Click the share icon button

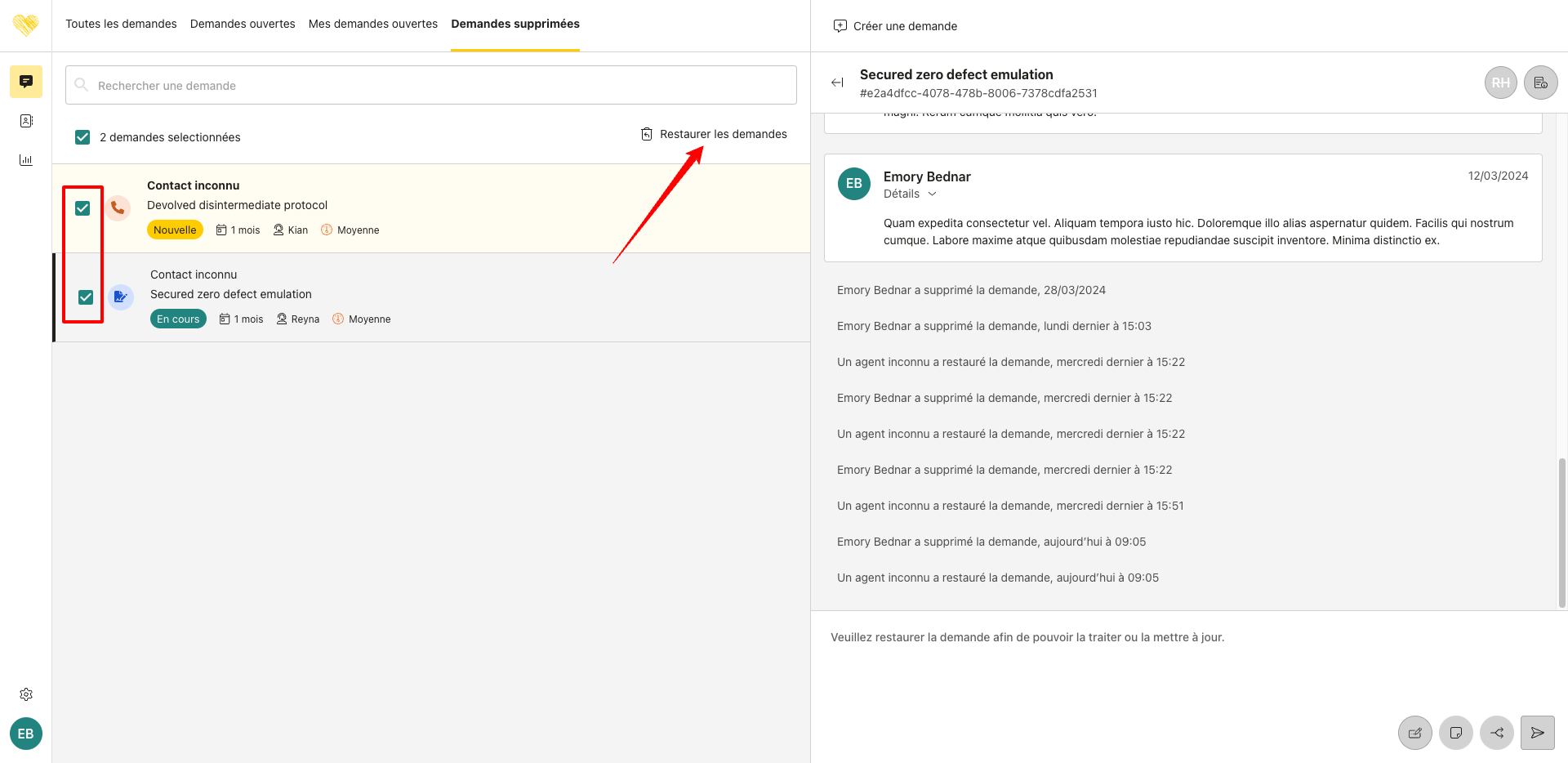point(1496,733)
